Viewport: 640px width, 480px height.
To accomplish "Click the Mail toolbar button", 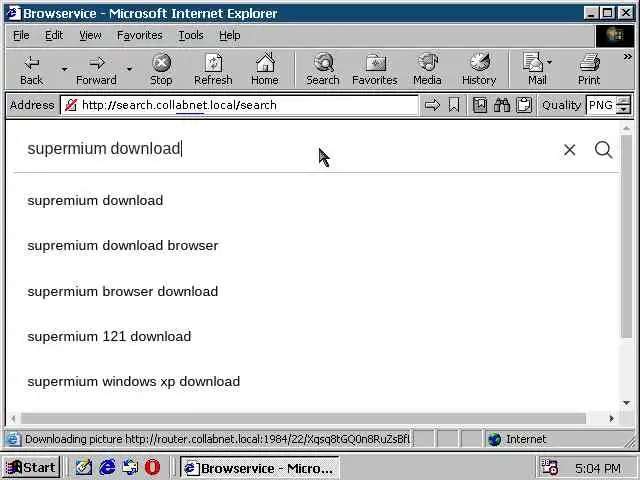I will coord(533,70).
